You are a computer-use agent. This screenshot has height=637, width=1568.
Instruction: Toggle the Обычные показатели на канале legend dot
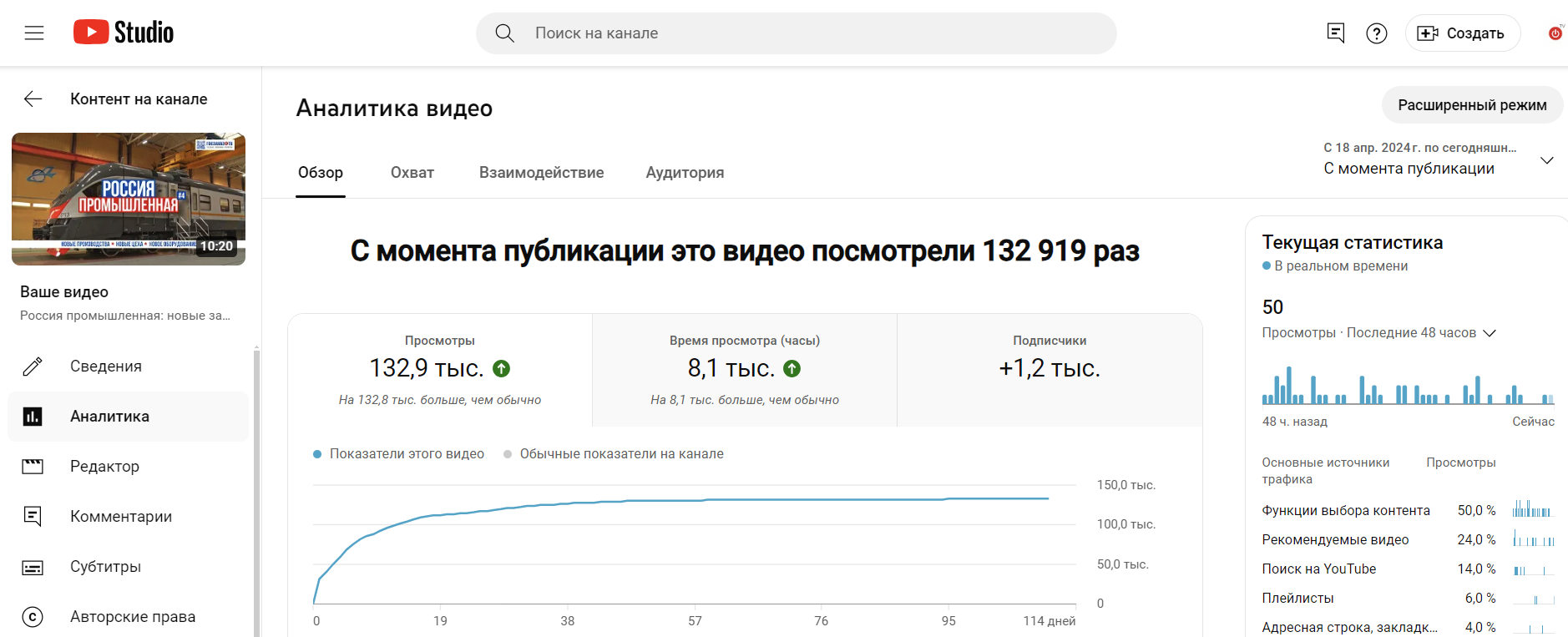[508, 454]
